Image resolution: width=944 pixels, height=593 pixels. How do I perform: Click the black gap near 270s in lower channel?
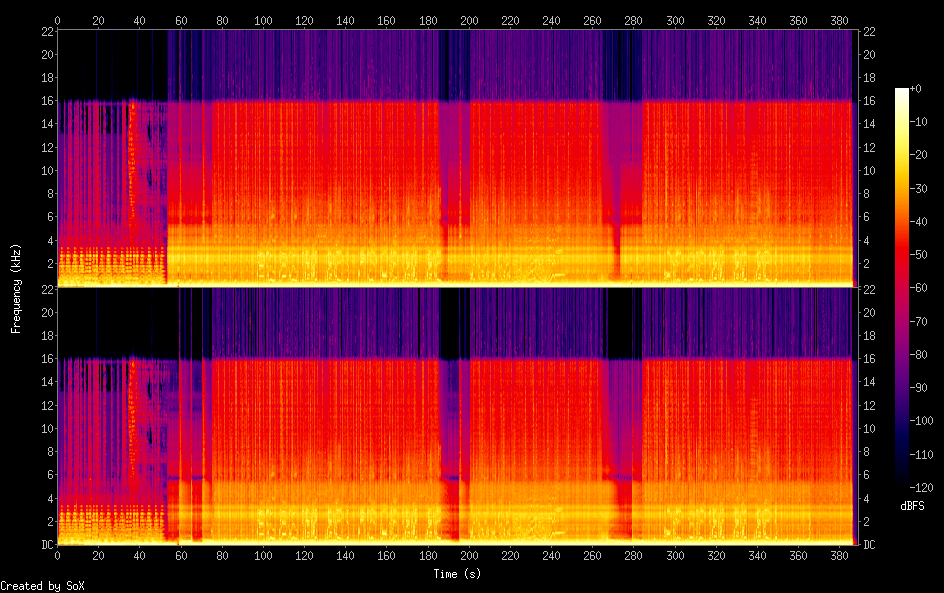(x=621, y=322)
